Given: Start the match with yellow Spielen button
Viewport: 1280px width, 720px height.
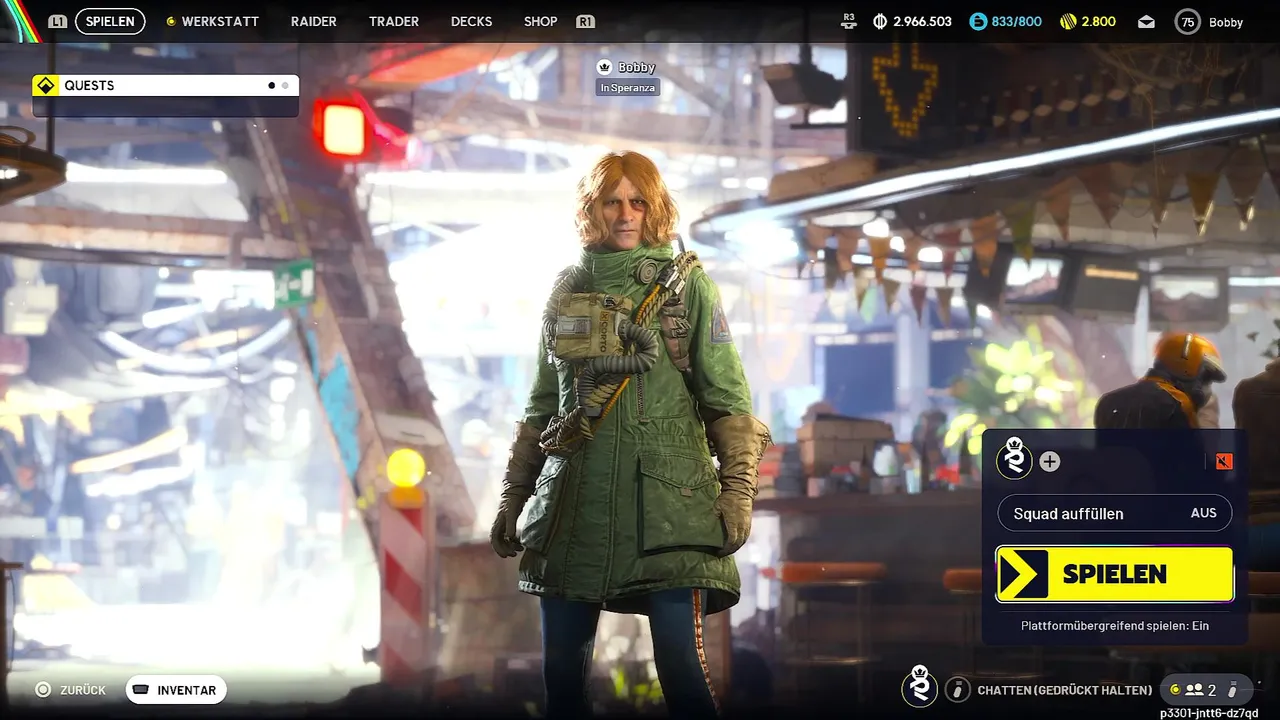Looking at the screenshot, I should click(1115, 574).
